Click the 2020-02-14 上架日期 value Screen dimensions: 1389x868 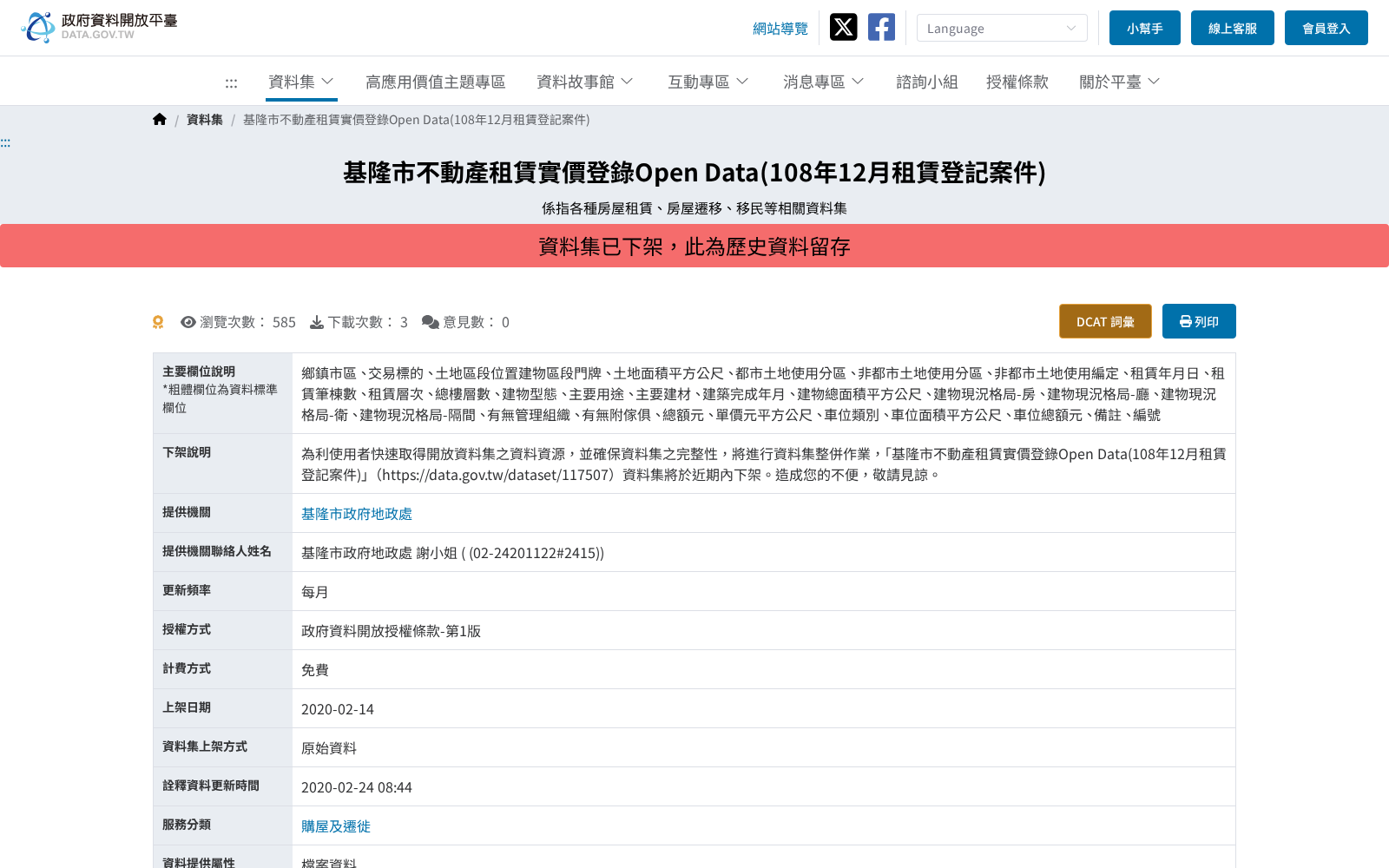coord(338,709)
